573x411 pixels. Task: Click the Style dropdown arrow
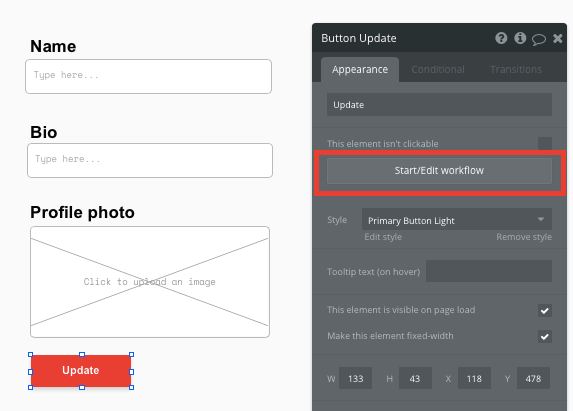[541, 219]
